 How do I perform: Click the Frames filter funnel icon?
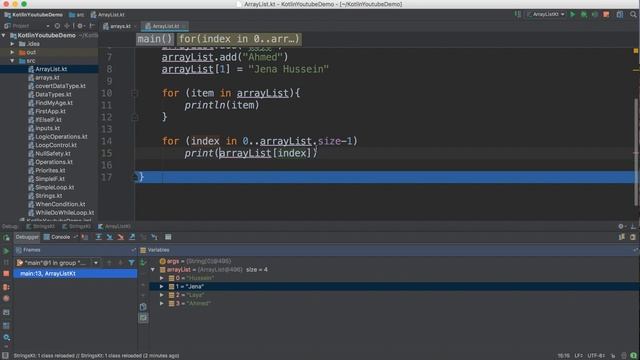click(x=131, y=263)
